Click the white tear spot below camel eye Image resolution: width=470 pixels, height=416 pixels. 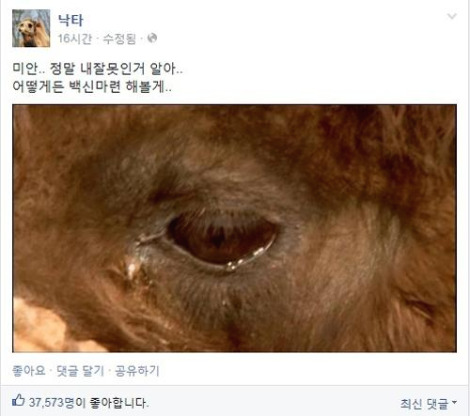point(132,269)
